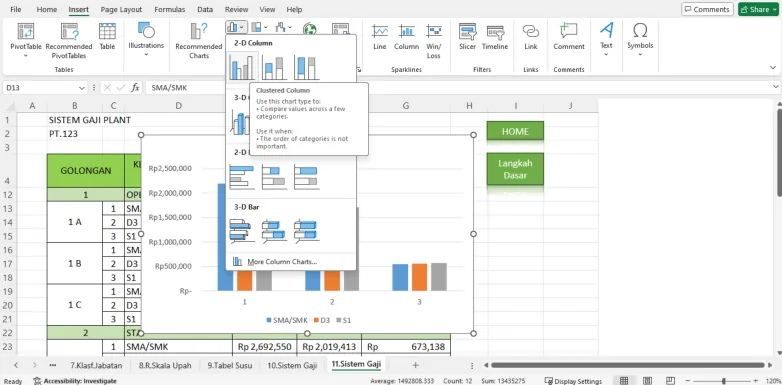Switch to Page Layout view
The width and height of the screenshot is (782, 385).
tap(647, 381)
